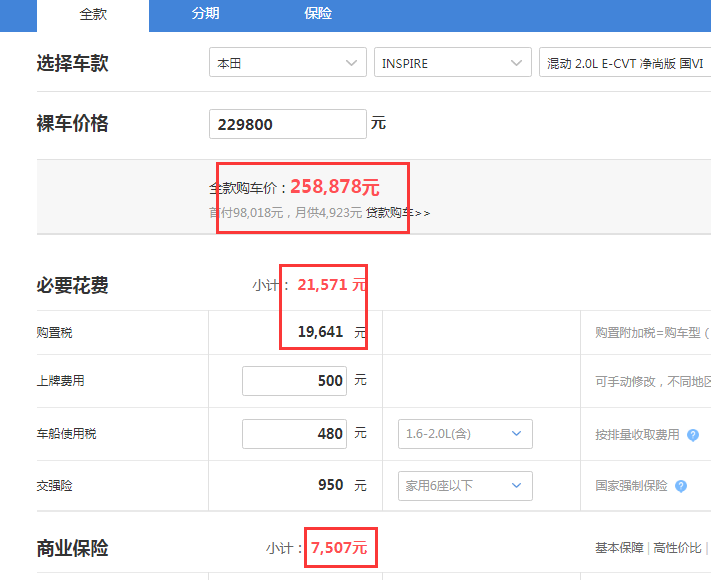Viewport: 711px width, 580px height.
Task: Click the 车船使用税 row label
Action: 67,434
